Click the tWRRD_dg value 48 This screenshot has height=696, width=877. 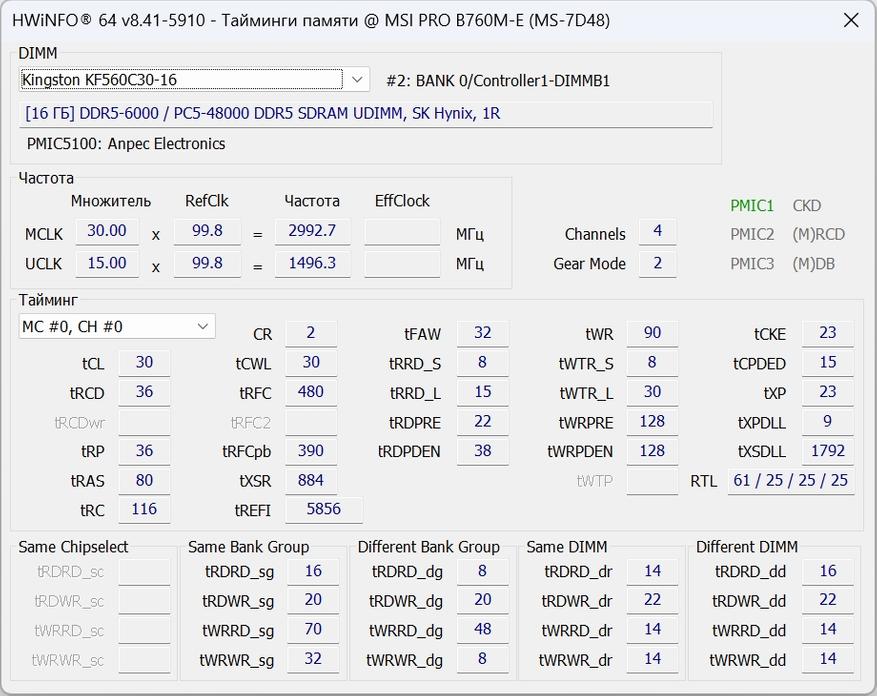coord(483,629)
